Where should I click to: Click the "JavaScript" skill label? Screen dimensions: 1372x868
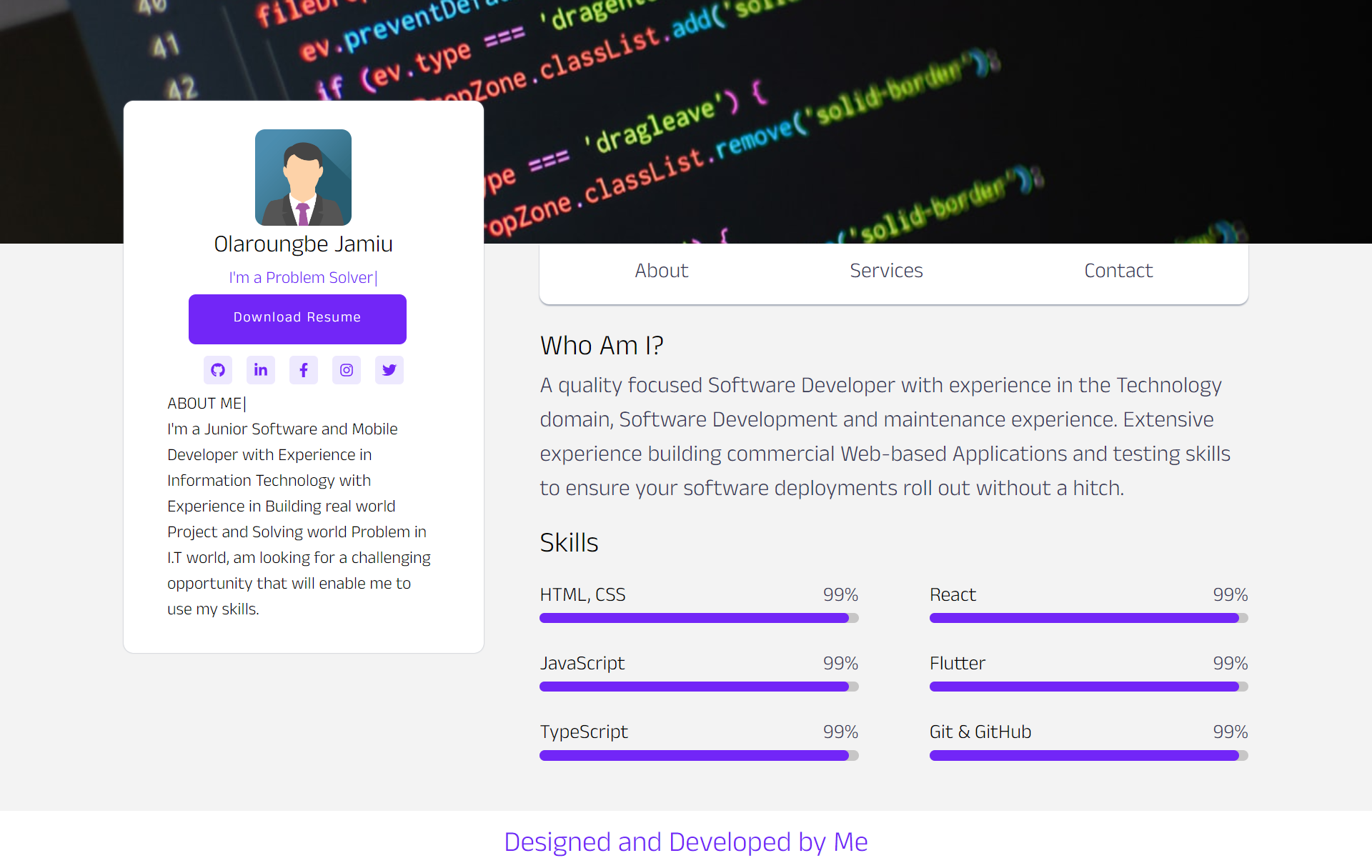582,663
